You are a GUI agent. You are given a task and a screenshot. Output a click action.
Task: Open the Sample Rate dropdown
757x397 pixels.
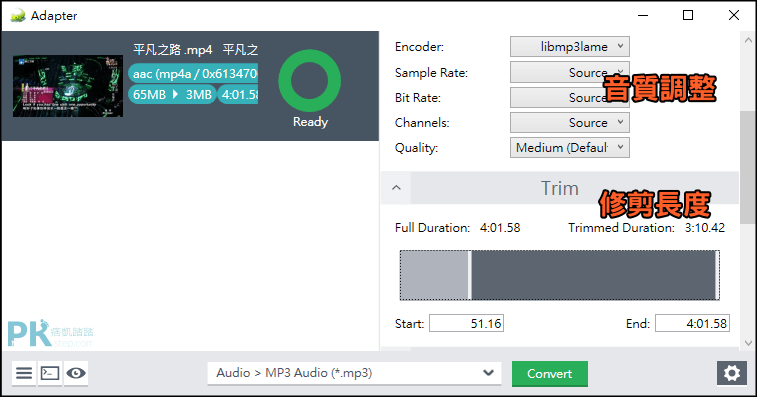click(570, 72)
